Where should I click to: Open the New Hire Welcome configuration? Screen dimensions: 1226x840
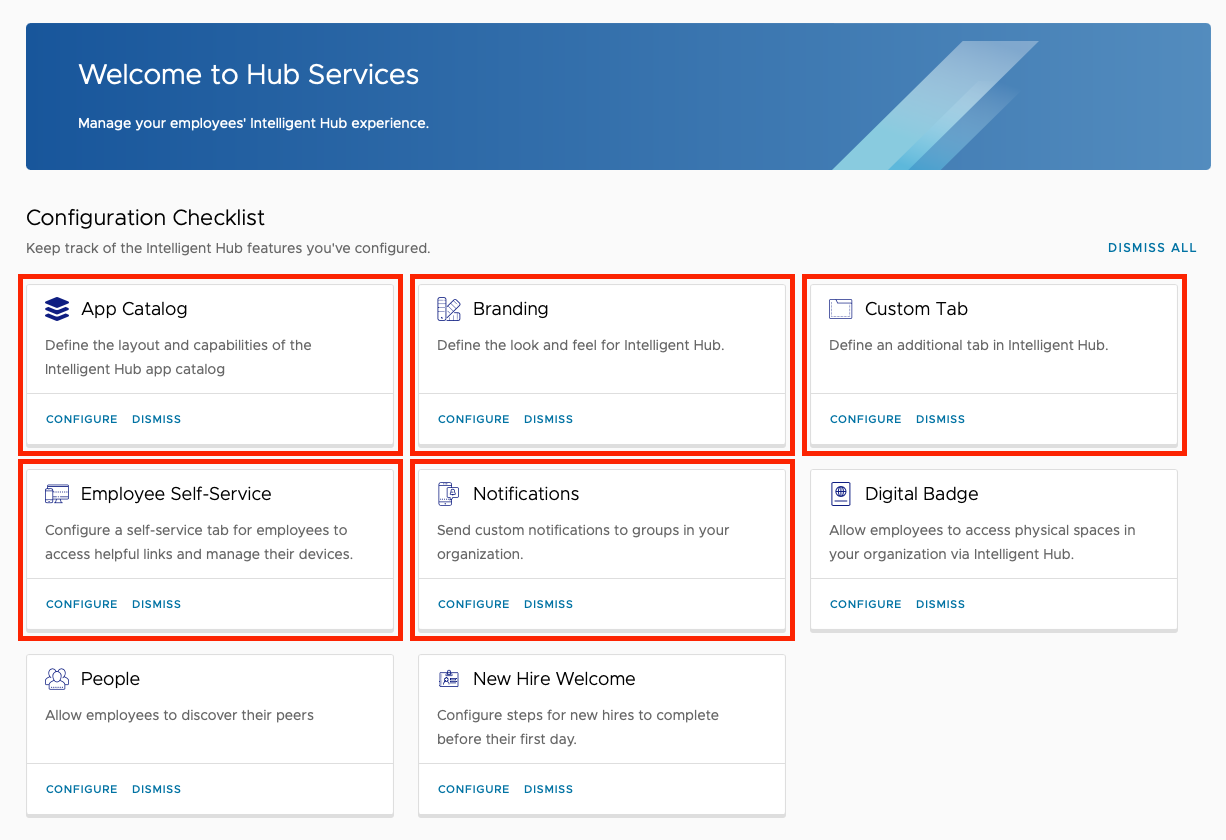tap(473, 789)
